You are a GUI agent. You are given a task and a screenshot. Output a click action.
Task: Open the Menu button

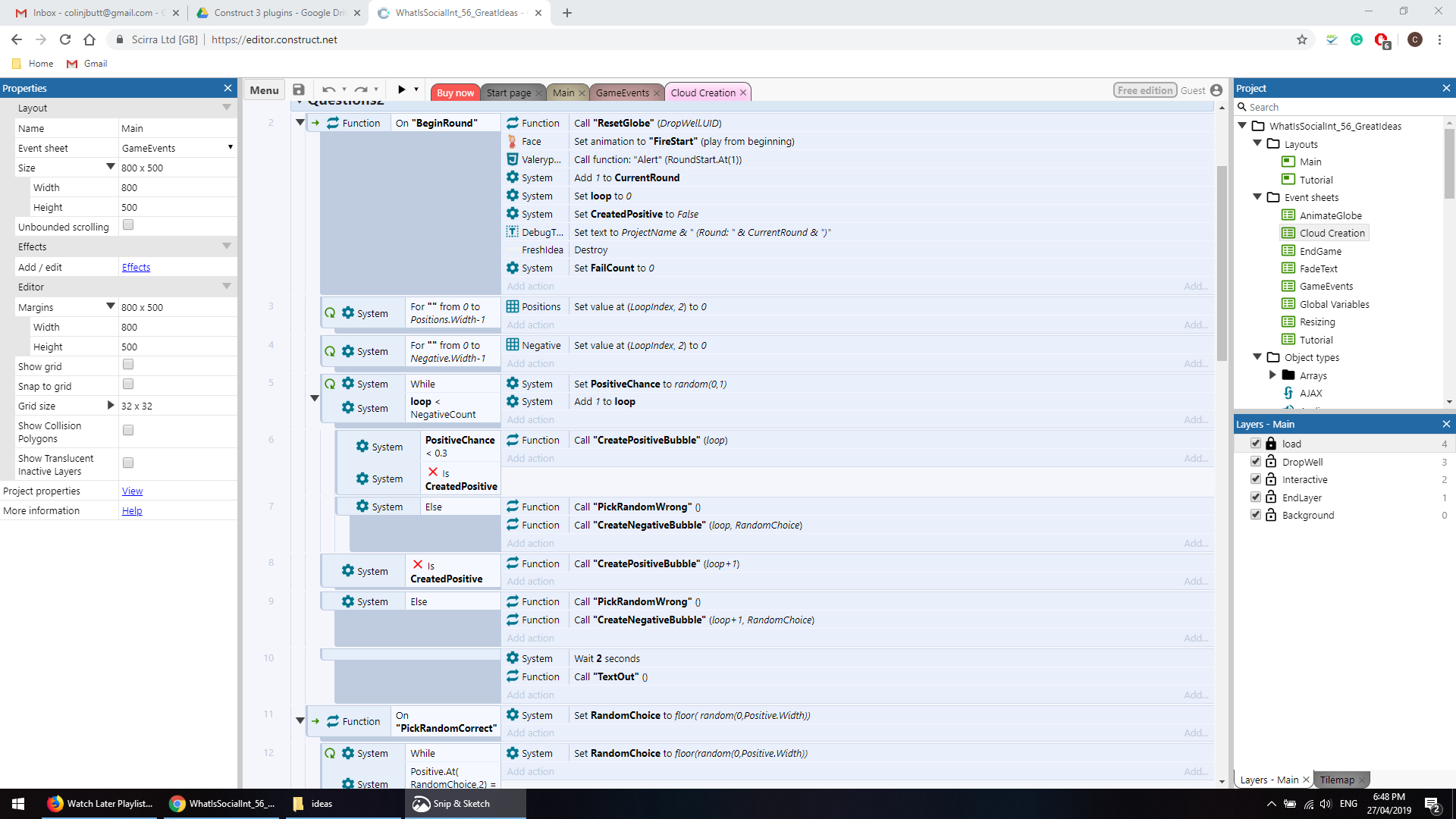click(264, 90)
